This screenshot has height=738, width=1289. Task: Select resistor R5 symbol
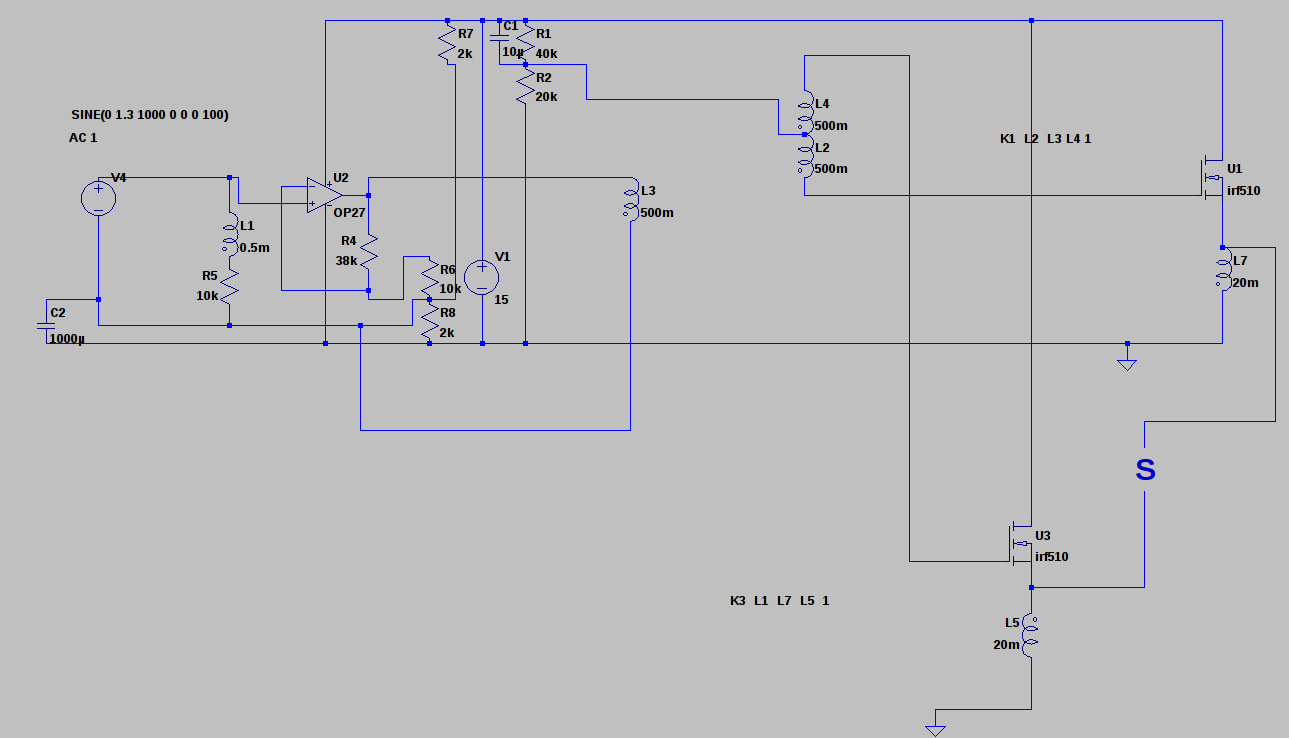pyautogui.click(x=231, y=284)
